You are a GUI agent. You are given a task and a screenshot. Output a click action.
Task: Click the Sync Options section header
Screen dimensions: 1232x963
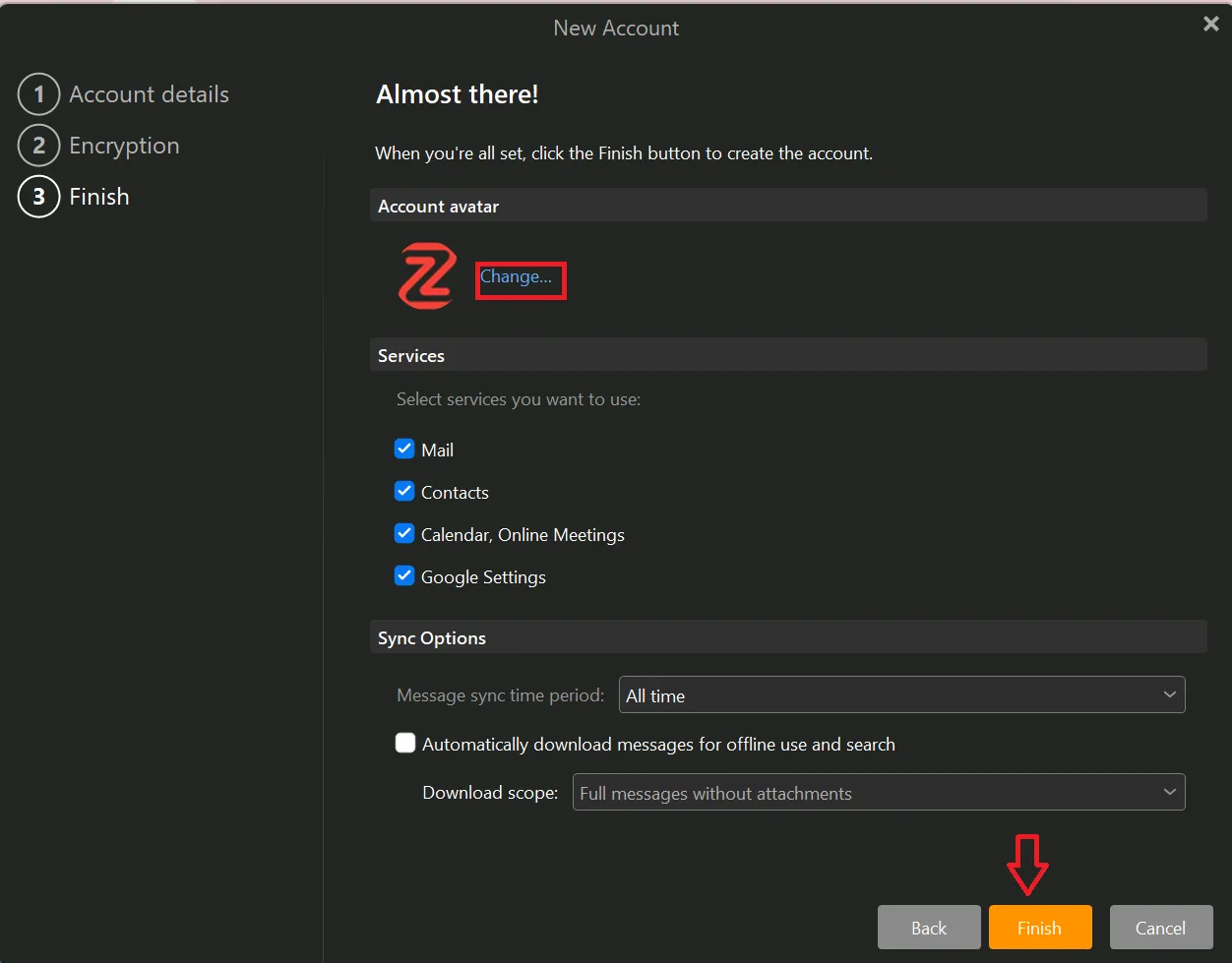click(x=432, y=638)
